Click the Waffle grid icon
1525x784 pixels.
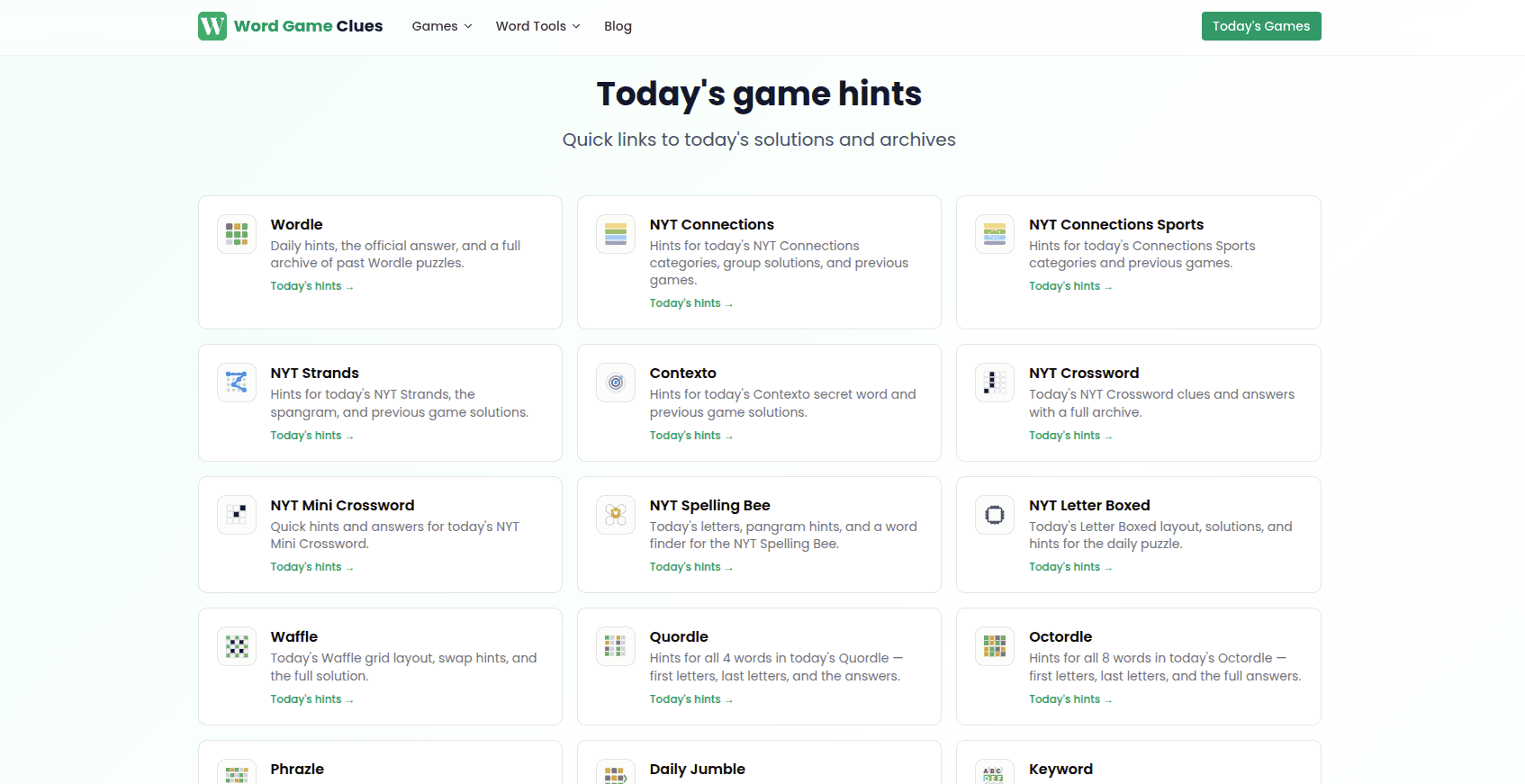click(x=237, y=646)
